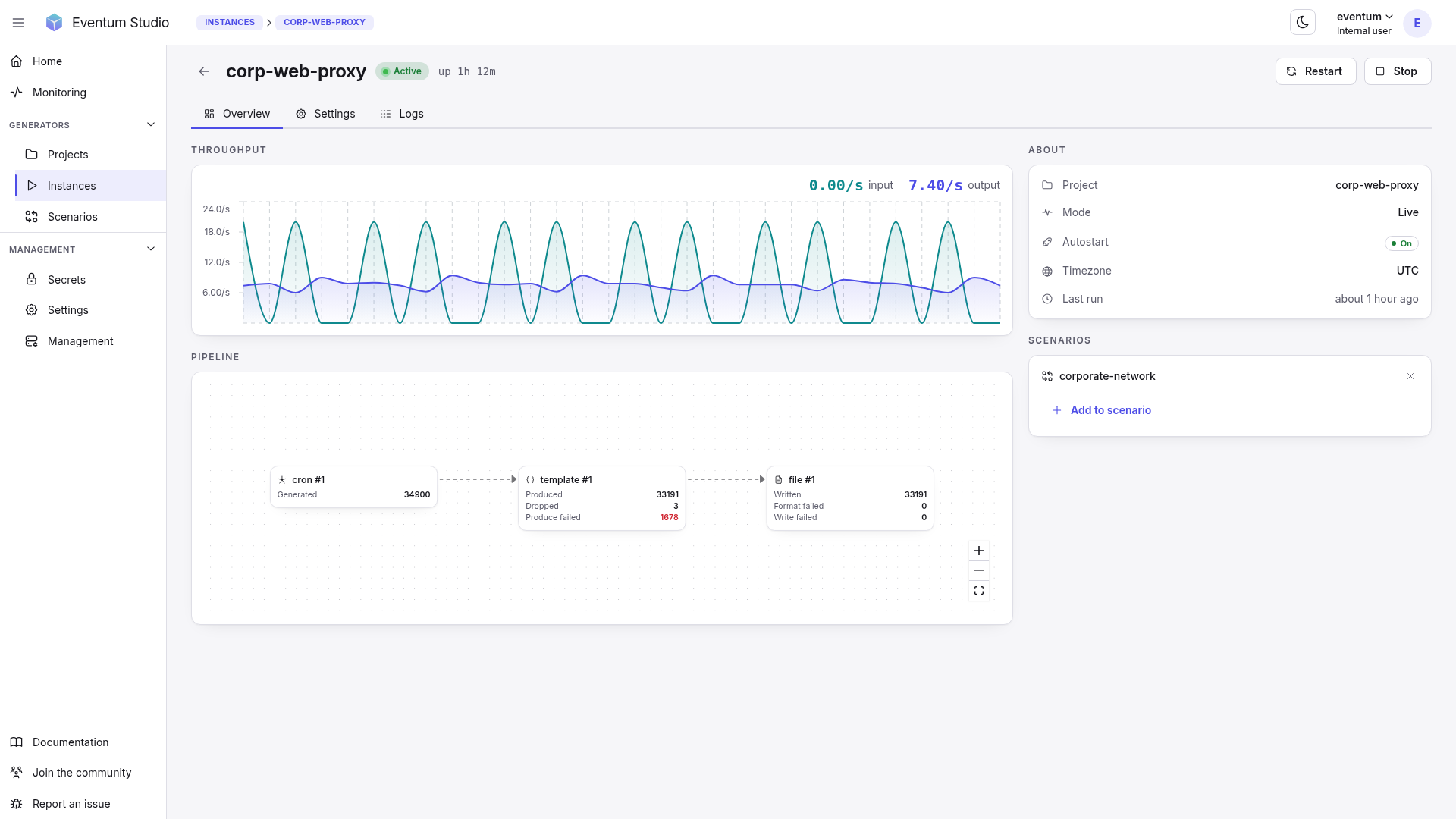Remove the corporate-network scenario

coord(1410,376)
